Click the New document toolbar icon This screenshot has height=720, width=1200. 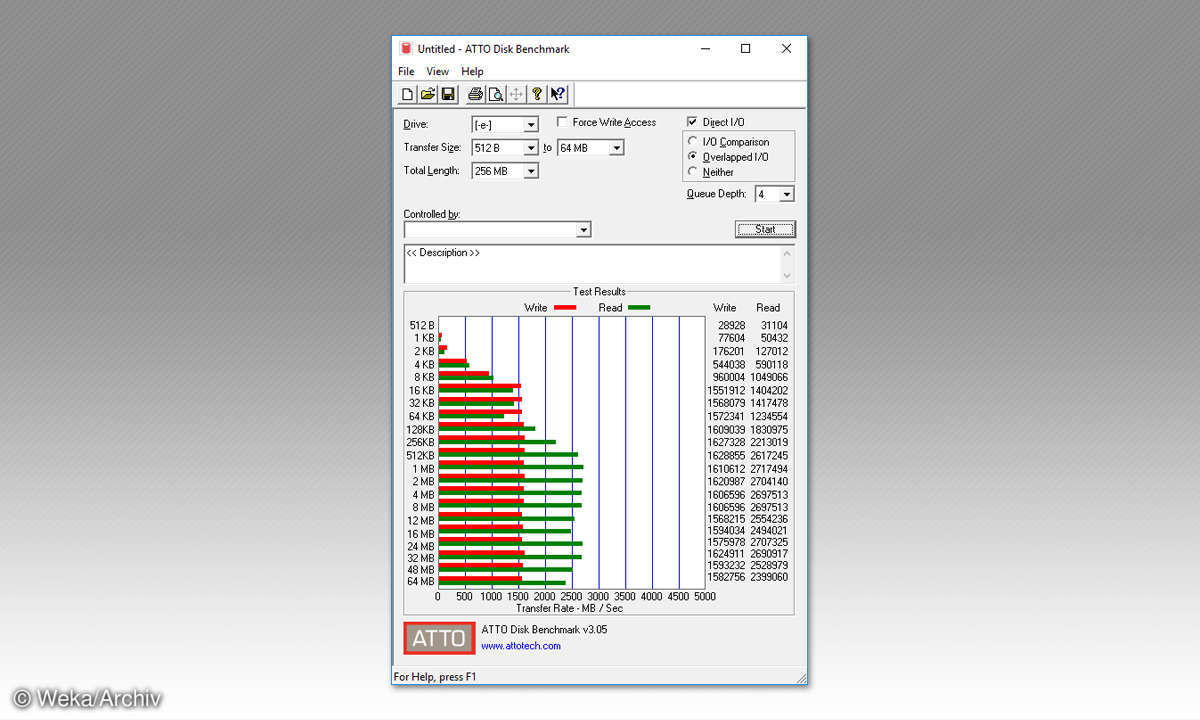tap(407, 94)
